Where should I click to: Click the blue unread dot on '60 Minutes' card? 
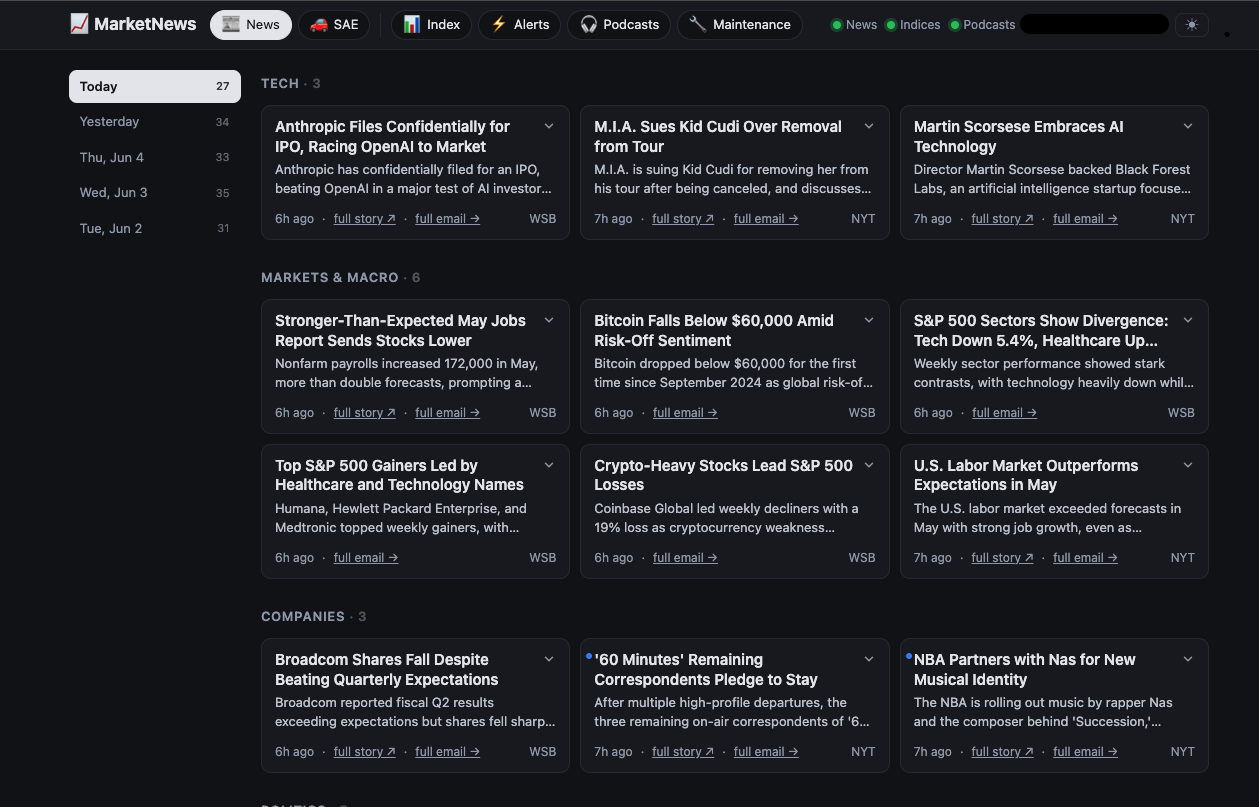coord(589,656)
